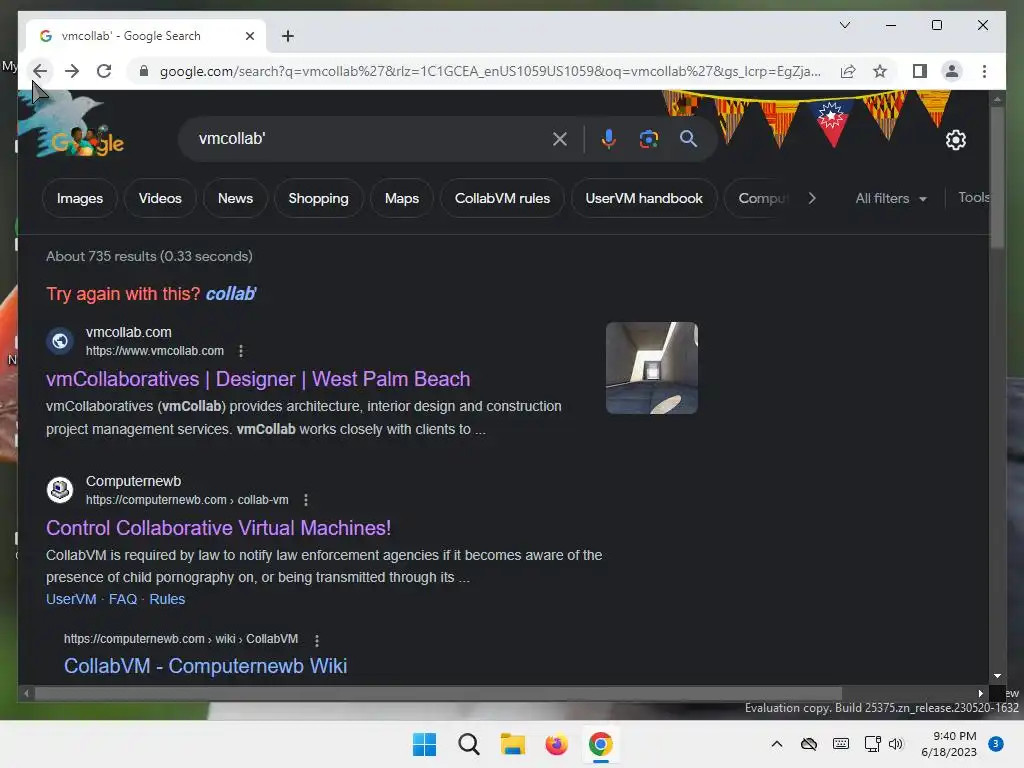Click the touch keyboard tray icon
The width and height of the screenshot is (1024, 768).
pos(841,744)
